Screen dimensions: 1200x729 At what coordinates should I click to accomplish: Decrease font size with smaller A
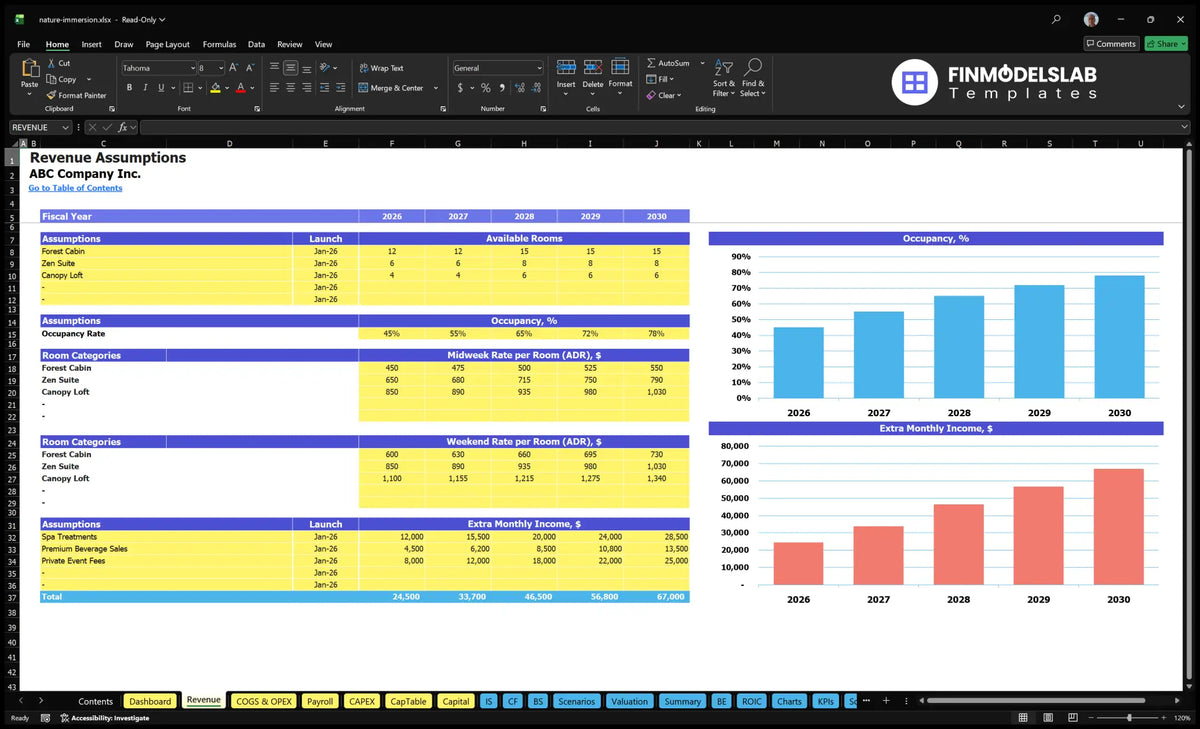251,68
